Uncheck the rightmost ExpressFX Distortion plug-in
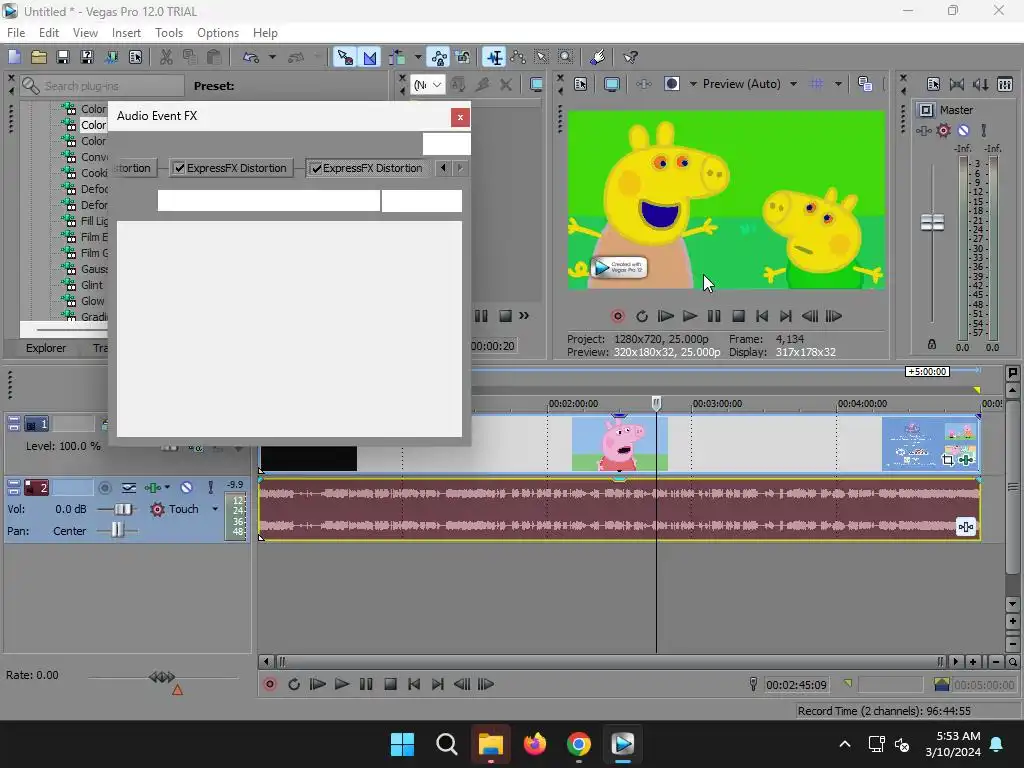Image resolution: width=1024 pixels, height=768 pixels. coord(317,168)
